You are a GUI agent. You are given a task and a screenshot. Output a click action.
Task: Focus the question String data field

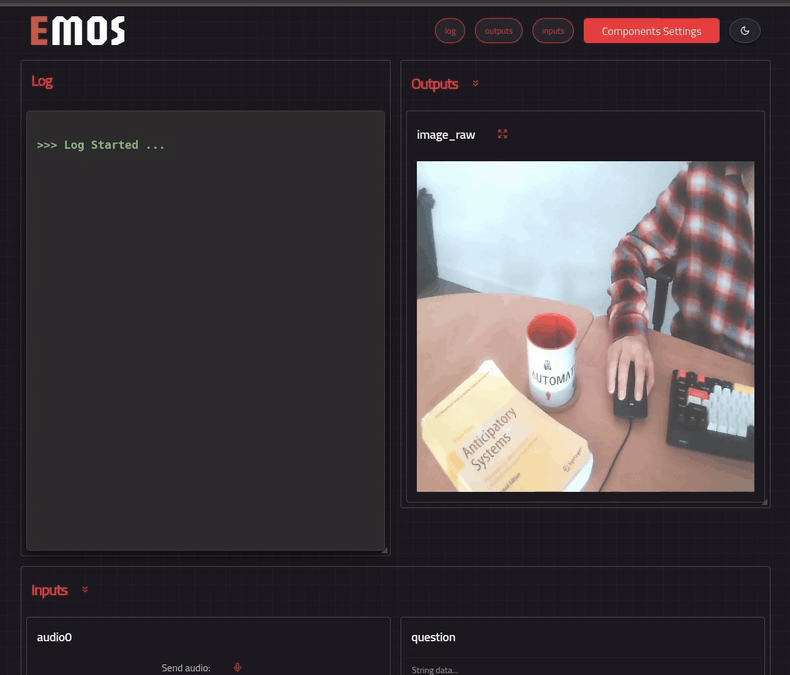click(585, 668)
